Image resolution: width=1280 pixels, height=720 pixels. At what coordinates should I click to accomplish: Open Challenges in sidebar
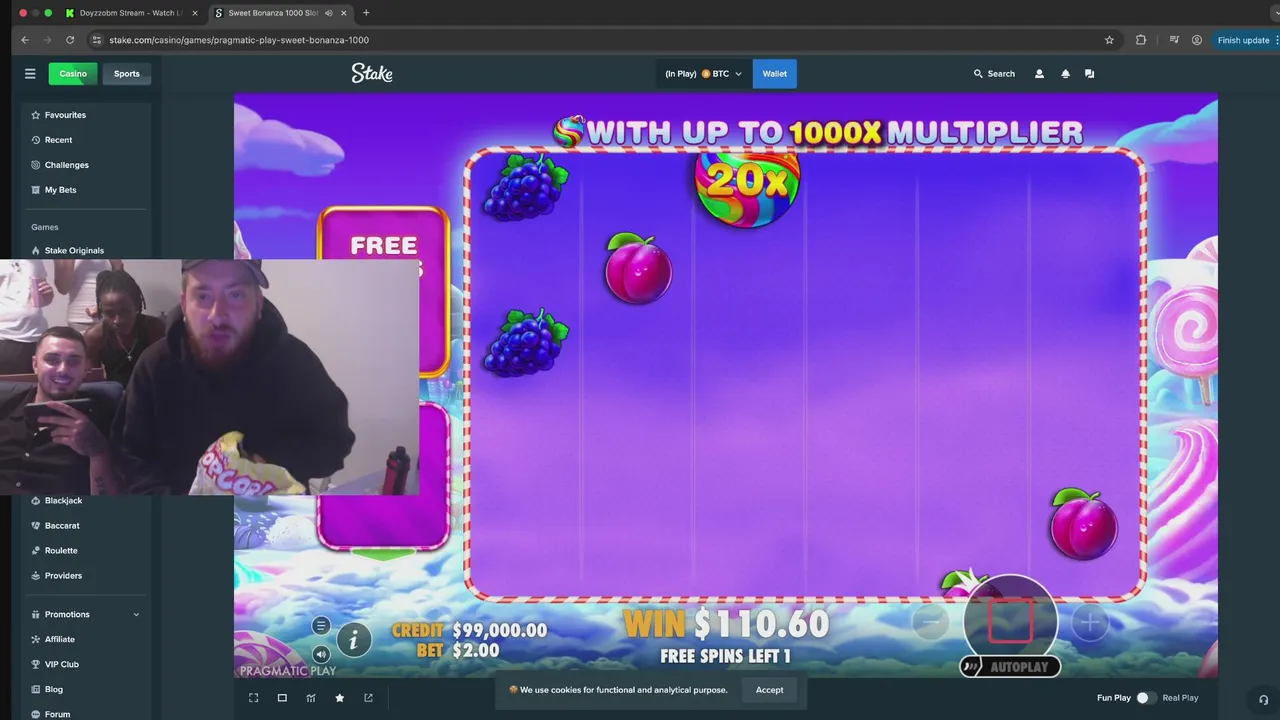(x=66, y=165)
